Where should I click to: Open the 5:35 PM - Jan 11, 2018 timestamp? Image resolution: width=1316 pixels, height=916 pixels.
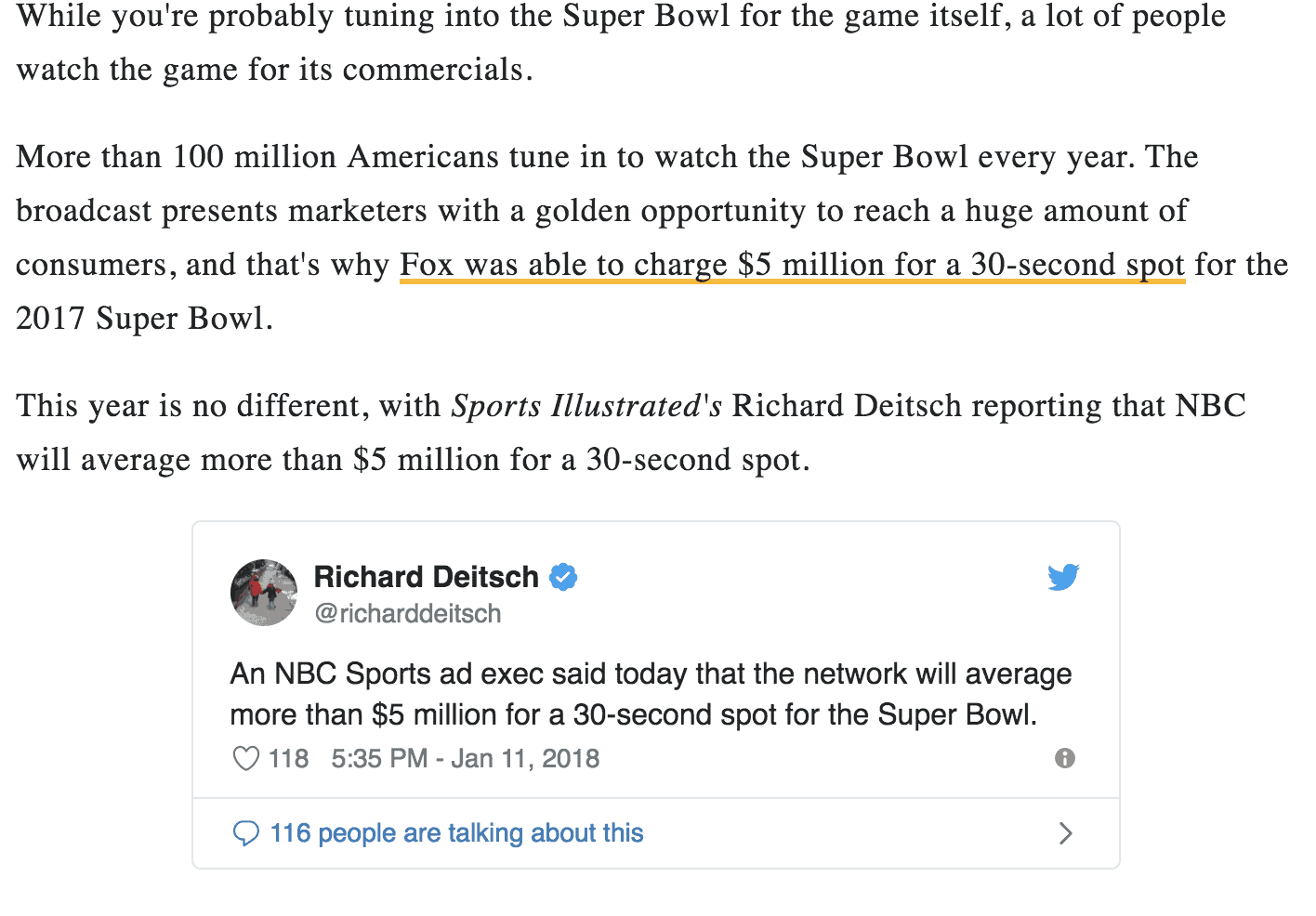[x=466, y=759]
